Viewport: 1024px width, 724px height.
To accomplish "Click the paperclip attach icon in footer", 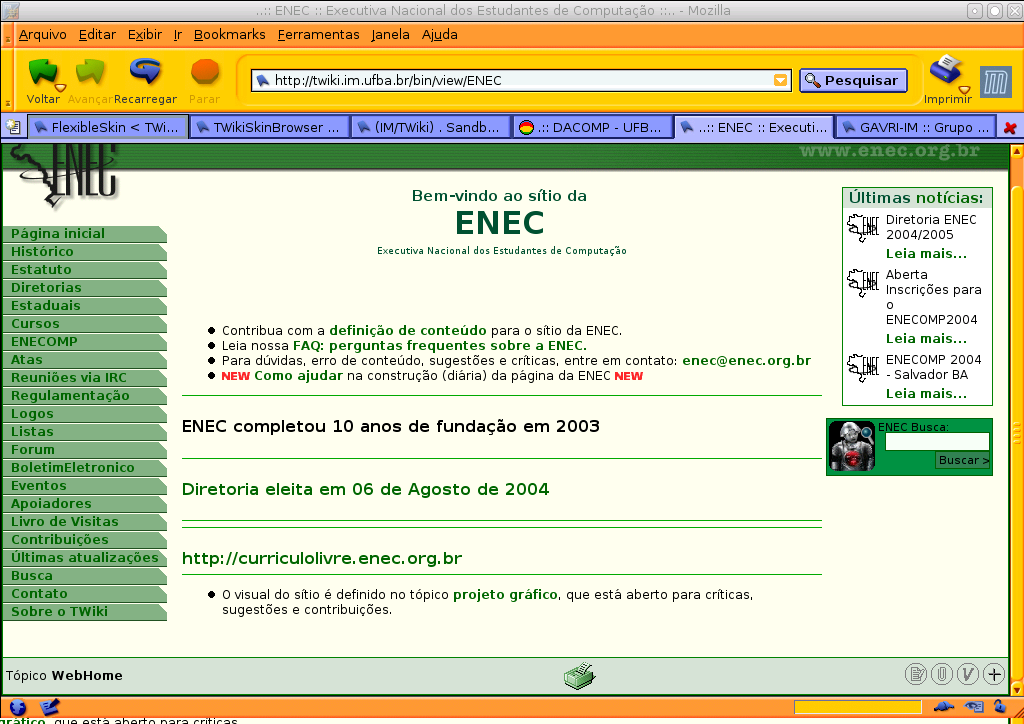I will pos(941,674).
